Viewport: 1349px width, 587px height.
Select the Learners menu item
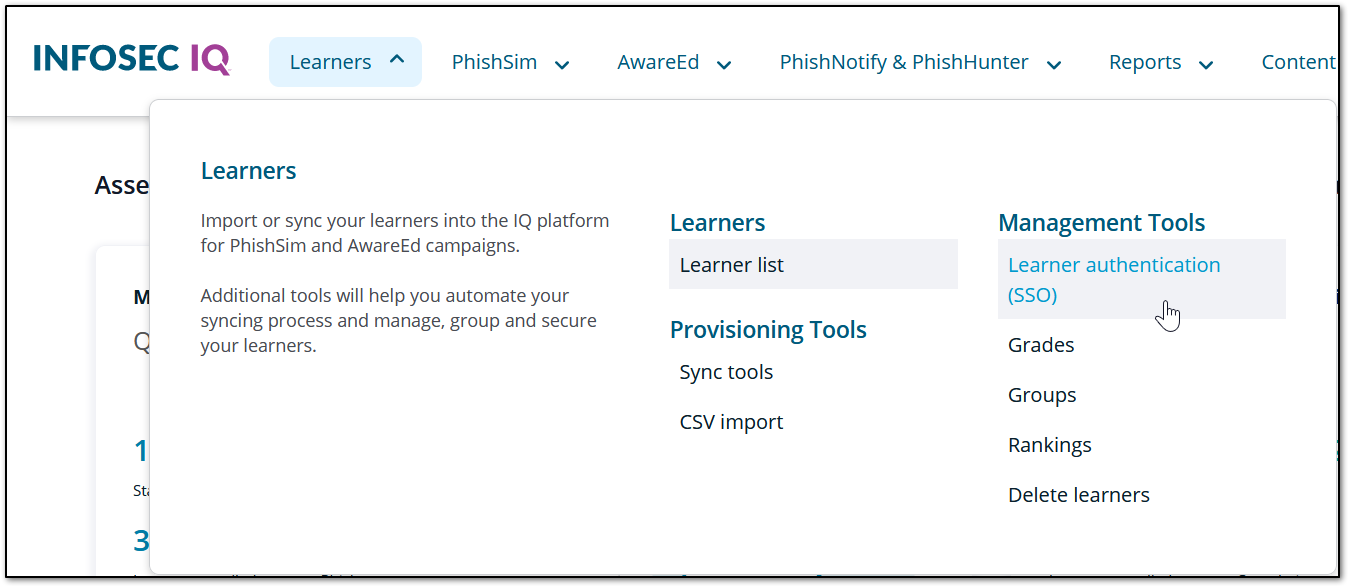tap(330, 61)
